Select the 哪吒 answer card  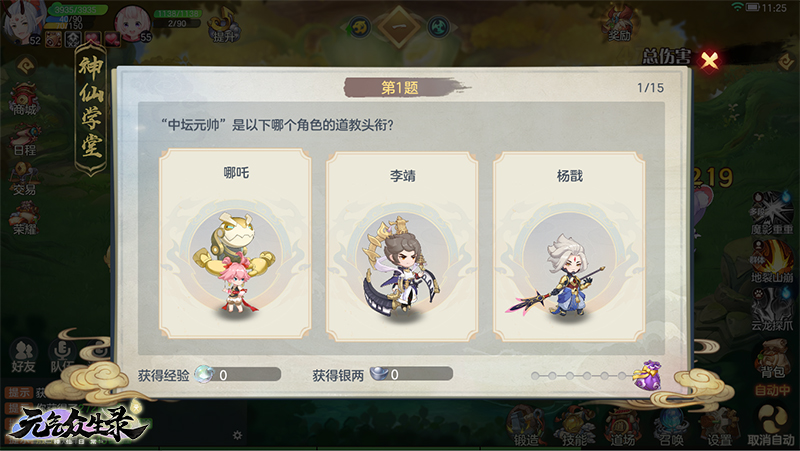235,244
